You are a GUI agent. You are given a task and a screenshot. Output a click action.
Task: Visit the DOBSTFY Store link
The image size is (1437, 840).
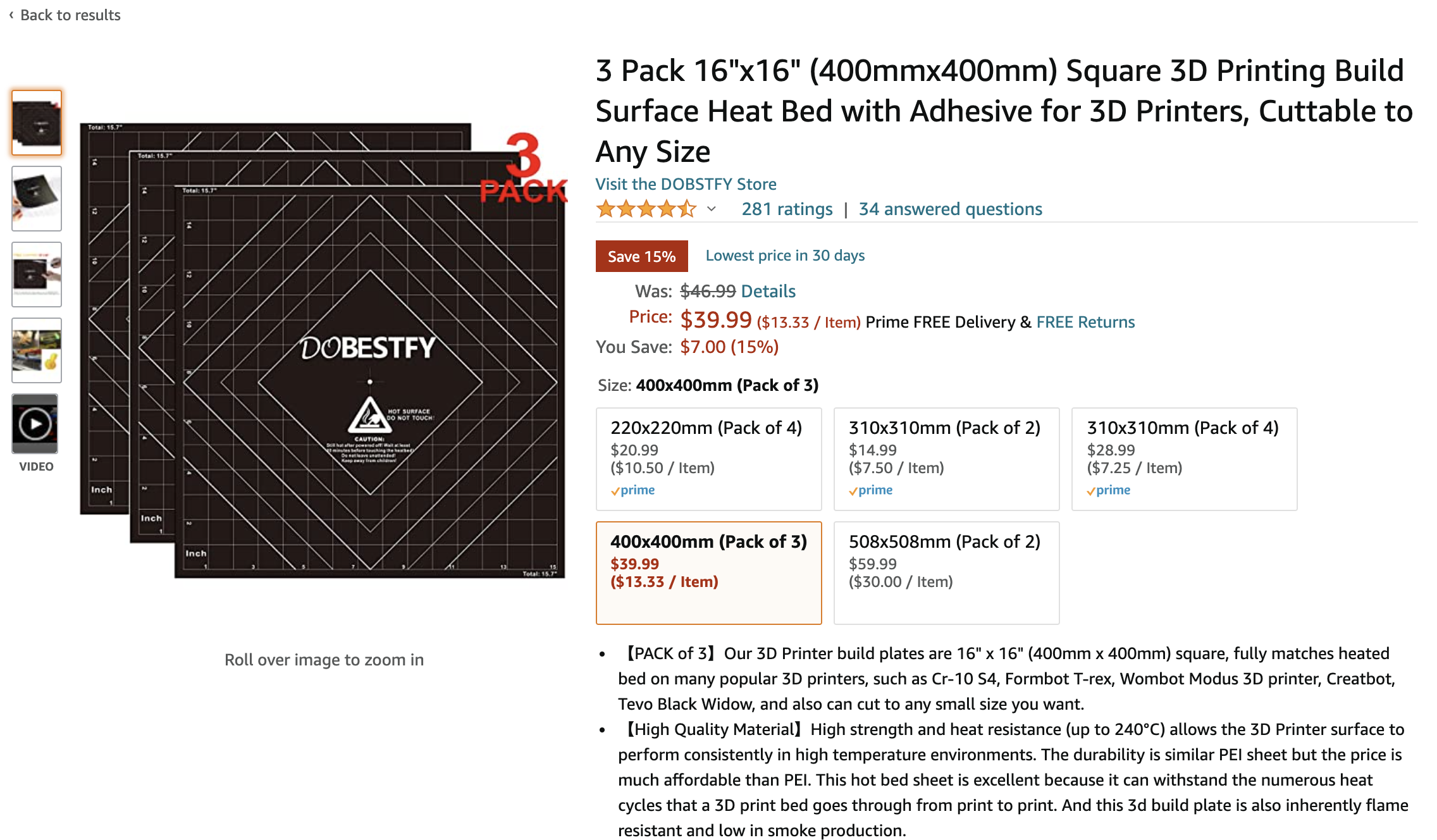(686, 184)
